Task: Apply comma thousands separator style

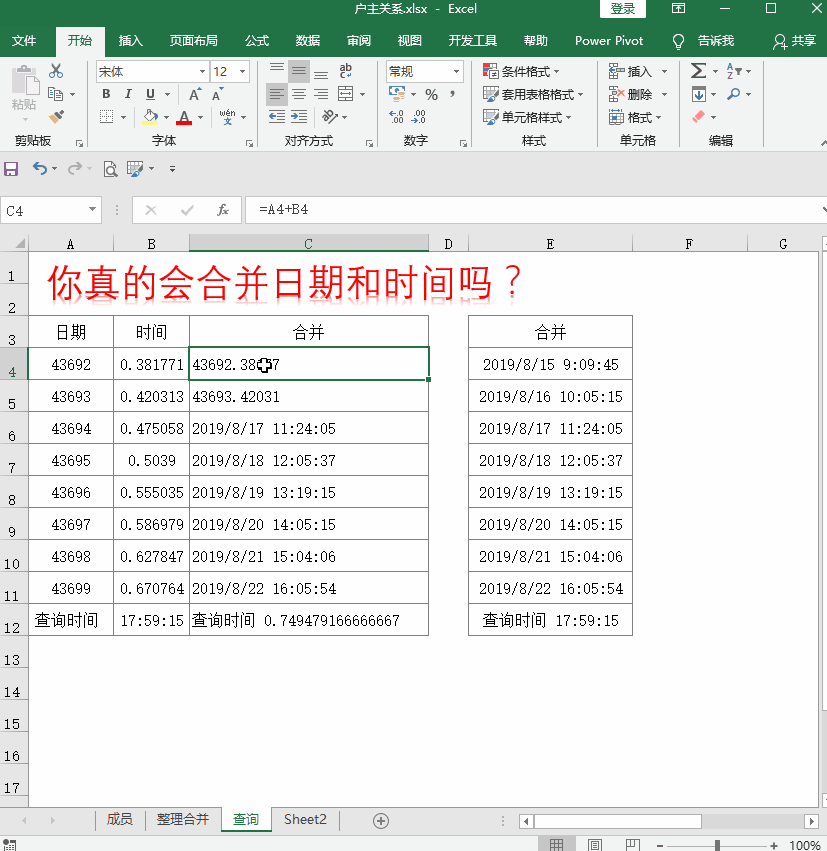Action: [x=452, y=94]
